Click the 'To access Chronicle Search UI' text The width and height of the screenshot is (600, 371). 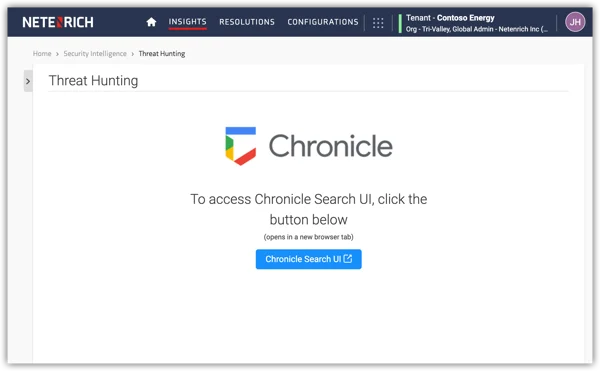[308, 209]
